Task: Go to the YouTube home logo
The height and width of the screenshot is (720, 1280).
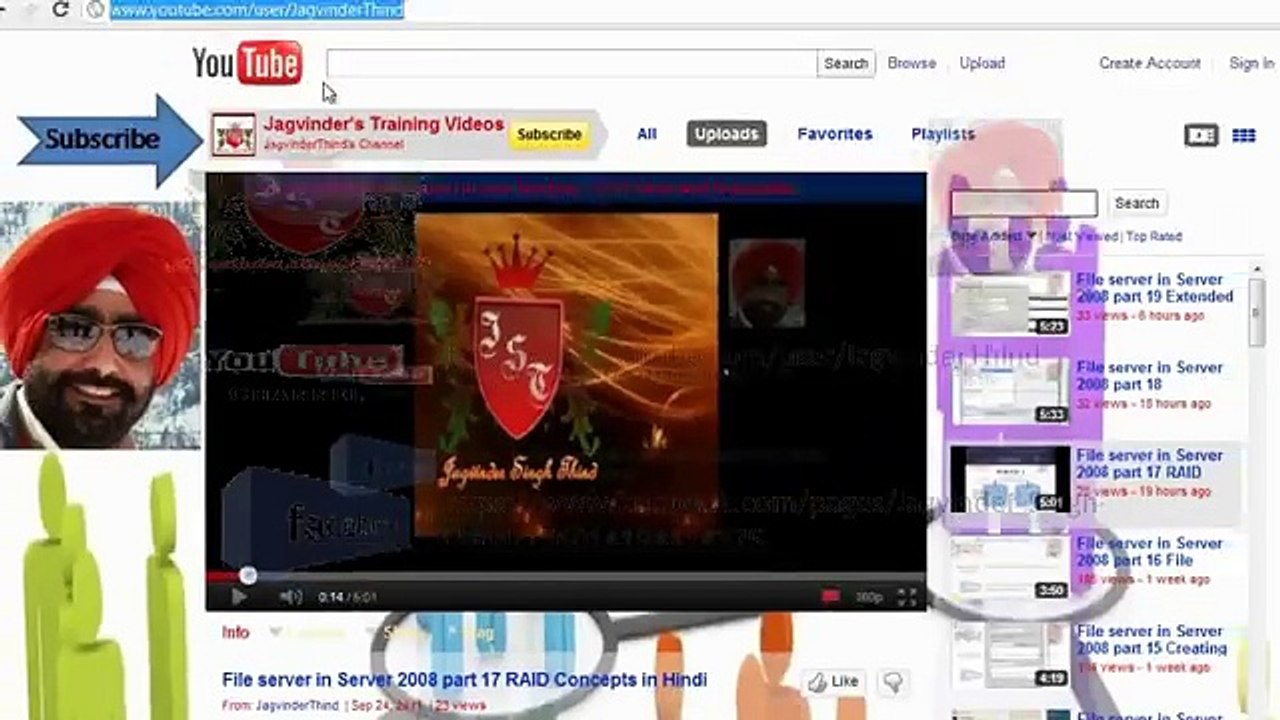Action: coord(247,63)
